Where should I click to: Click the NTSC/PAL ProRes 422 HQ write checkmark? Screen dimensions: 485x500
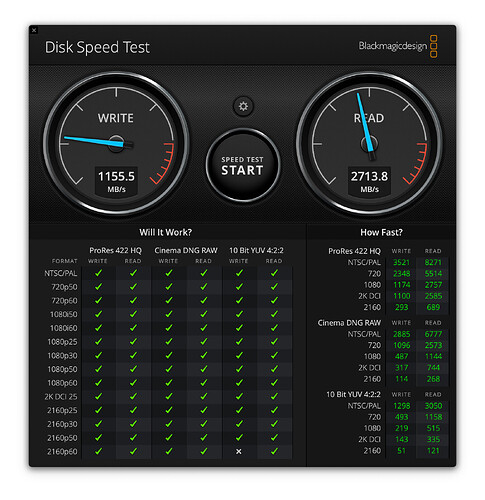click(x=98, y=273)
